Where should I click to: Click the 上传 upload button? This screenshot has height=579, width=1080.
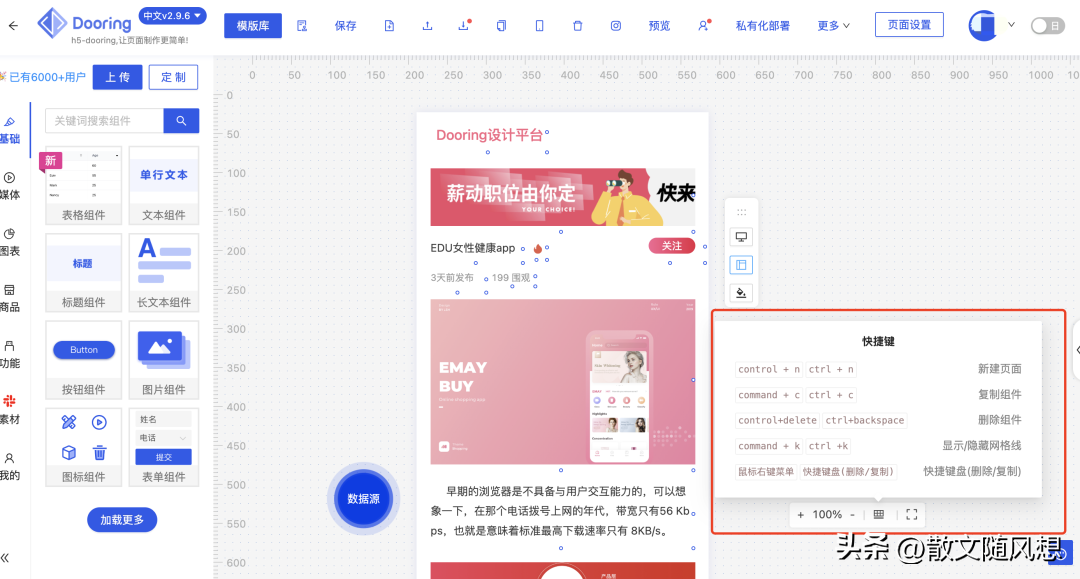117,77
